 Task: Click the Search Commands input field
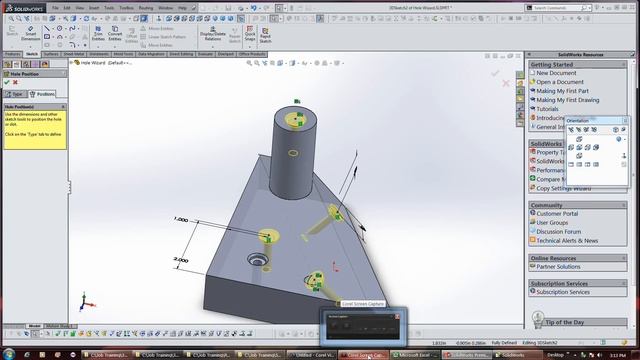557,8
